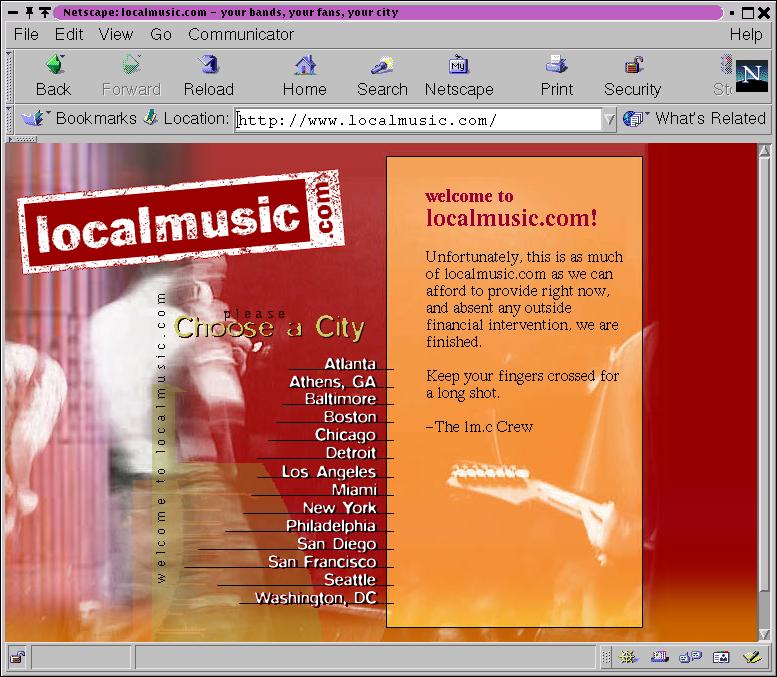The image size is (777, 677).
Task: Click the Forward navigation icon
Action: 131,65
